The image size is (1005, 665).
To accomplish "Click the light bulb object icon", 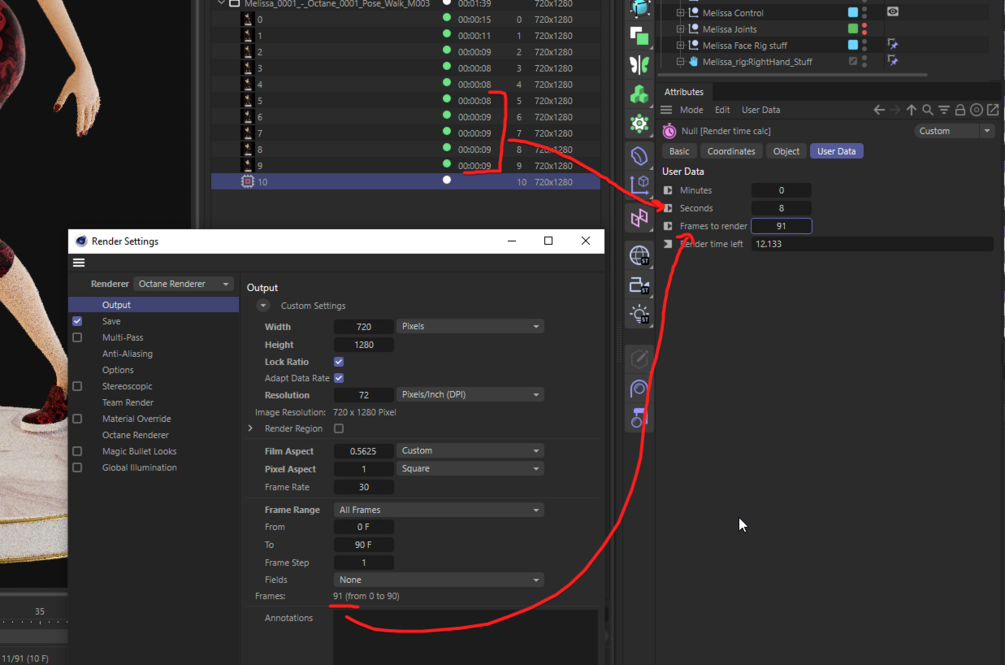I will [x=639, y=315].
